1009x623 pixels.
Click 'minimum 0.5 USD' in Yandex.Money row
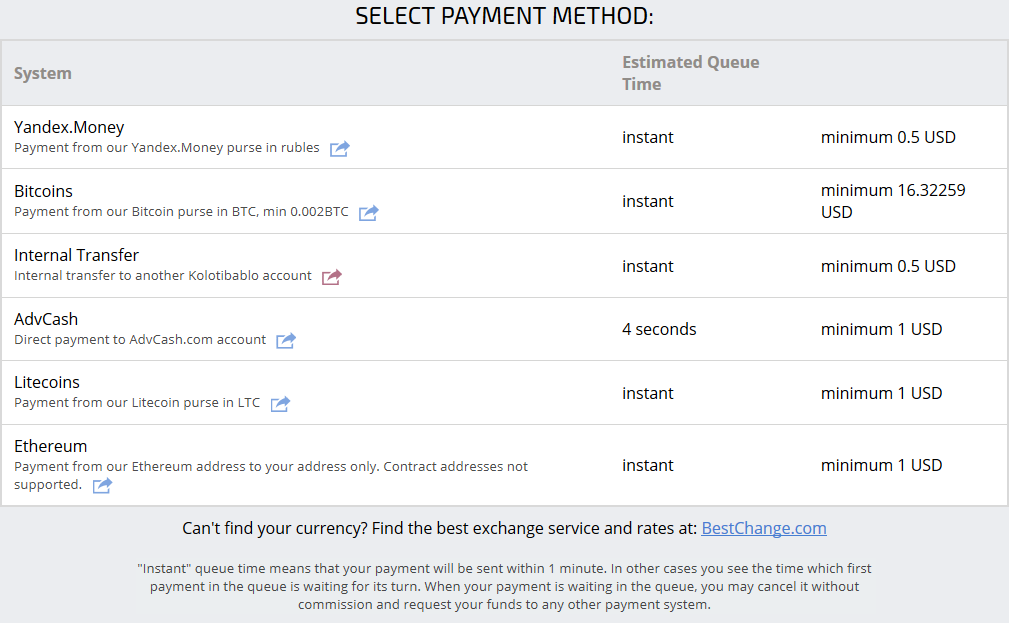click(888, 137)
